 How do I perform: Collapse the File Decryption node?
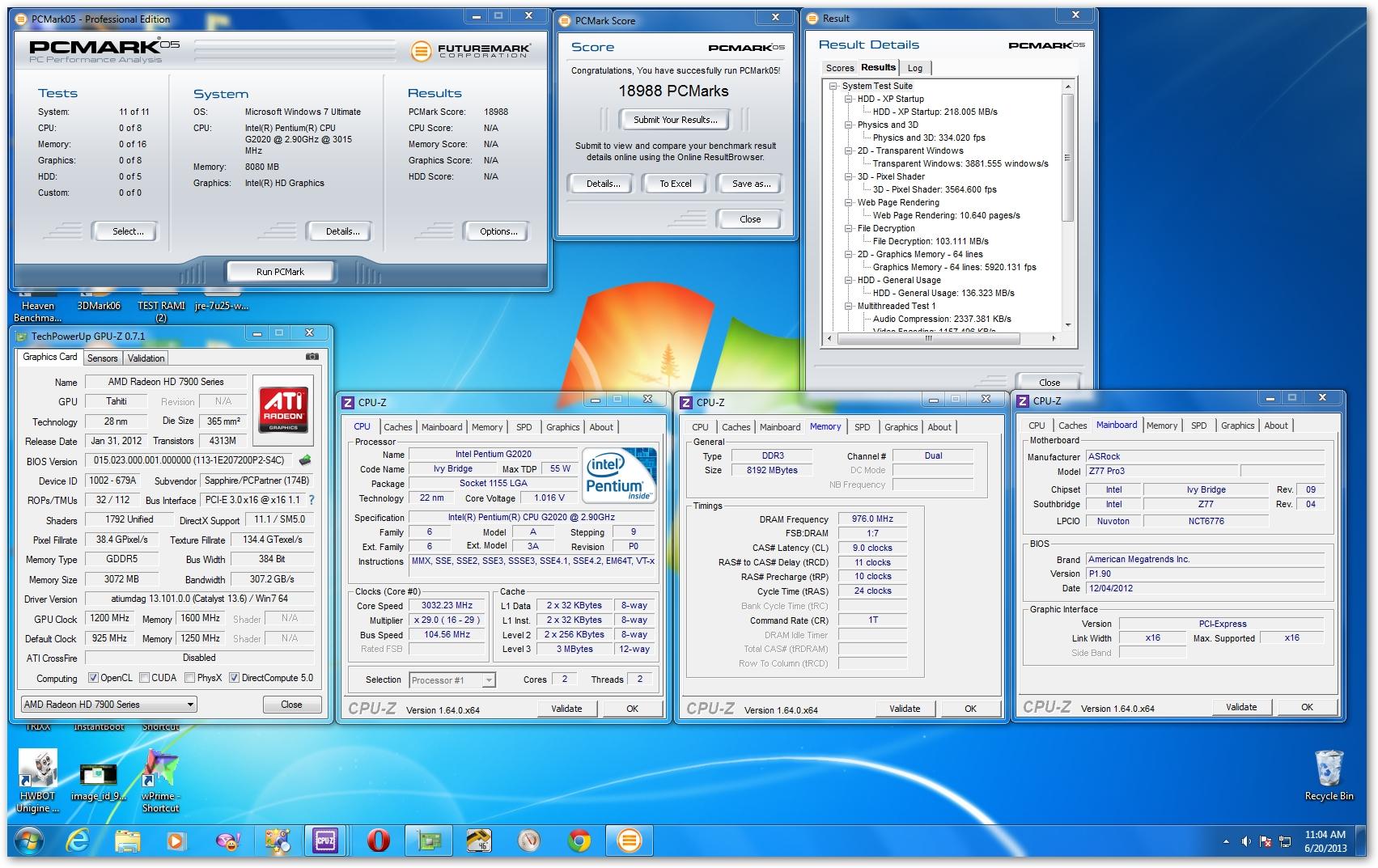tap(849, 228)
